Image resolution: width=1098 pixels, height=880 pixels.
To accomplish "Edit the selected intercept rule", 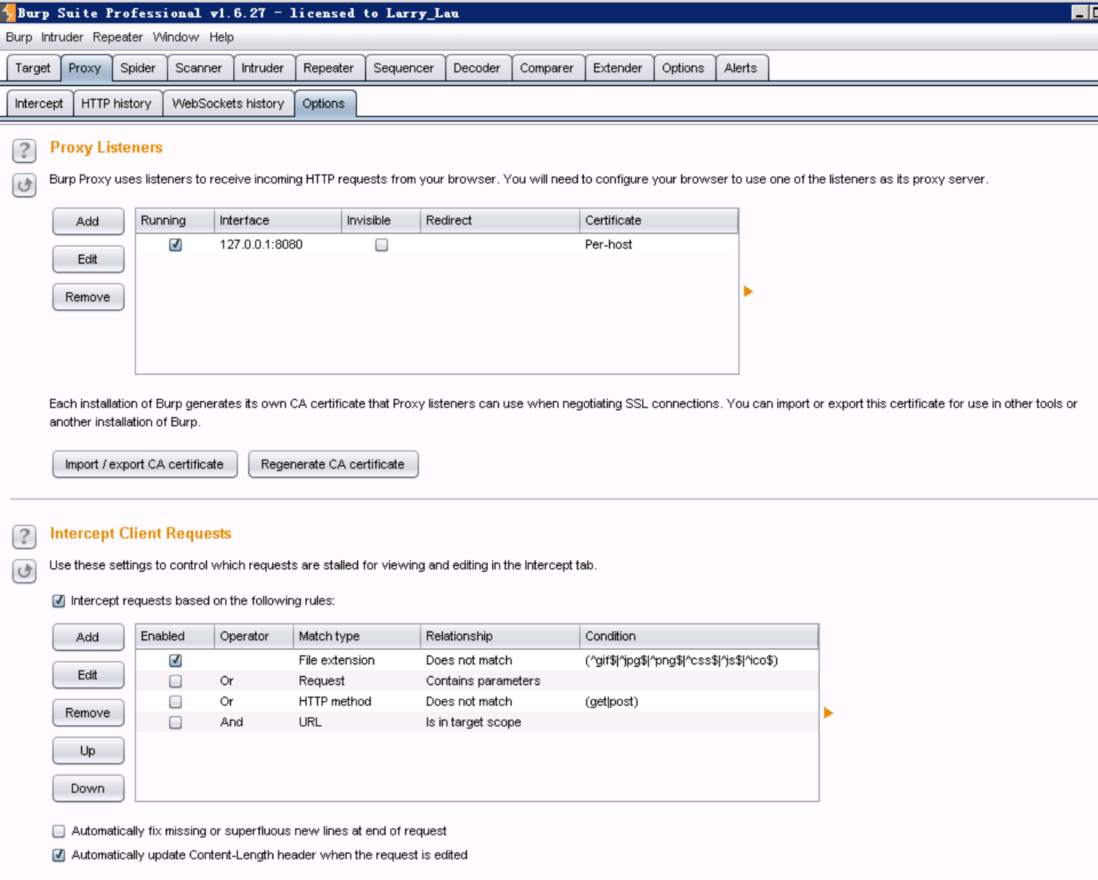I will pyautogui.click(x=88, y=675).
